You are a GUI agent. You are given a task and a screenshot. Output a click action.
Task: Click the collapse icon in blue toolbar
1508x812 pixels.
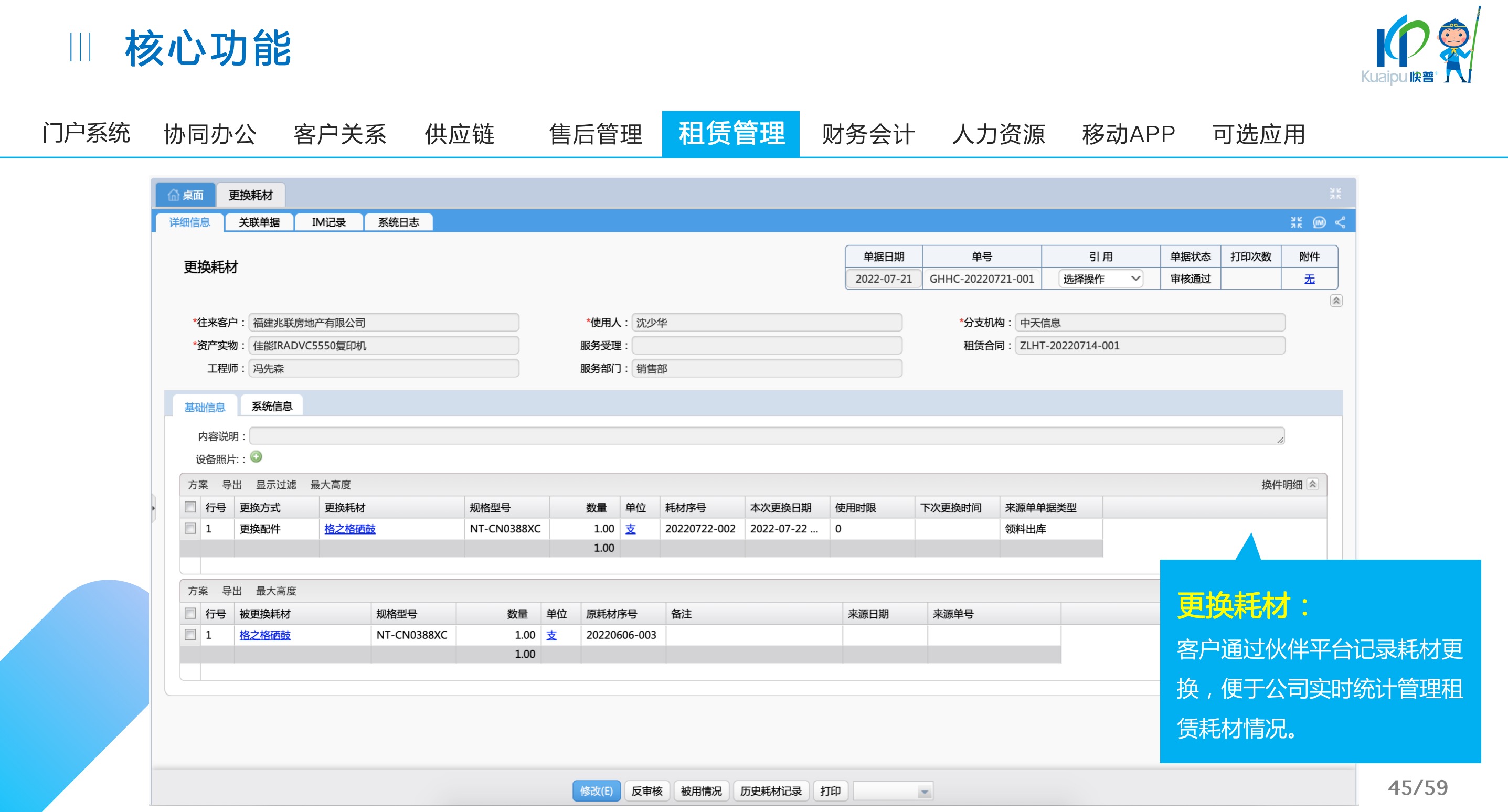[1296, 222]
